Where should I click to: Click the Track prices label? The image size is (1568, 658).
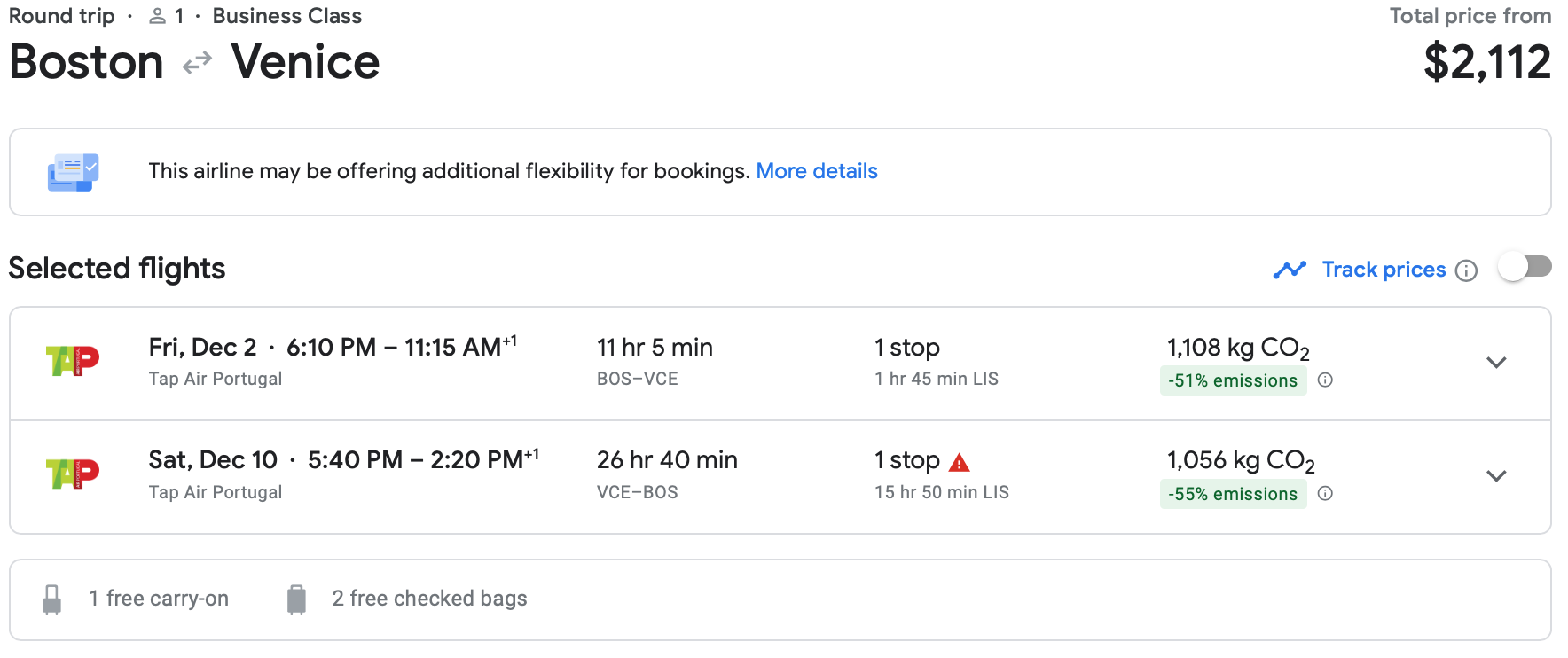(x=1384, y=270)
